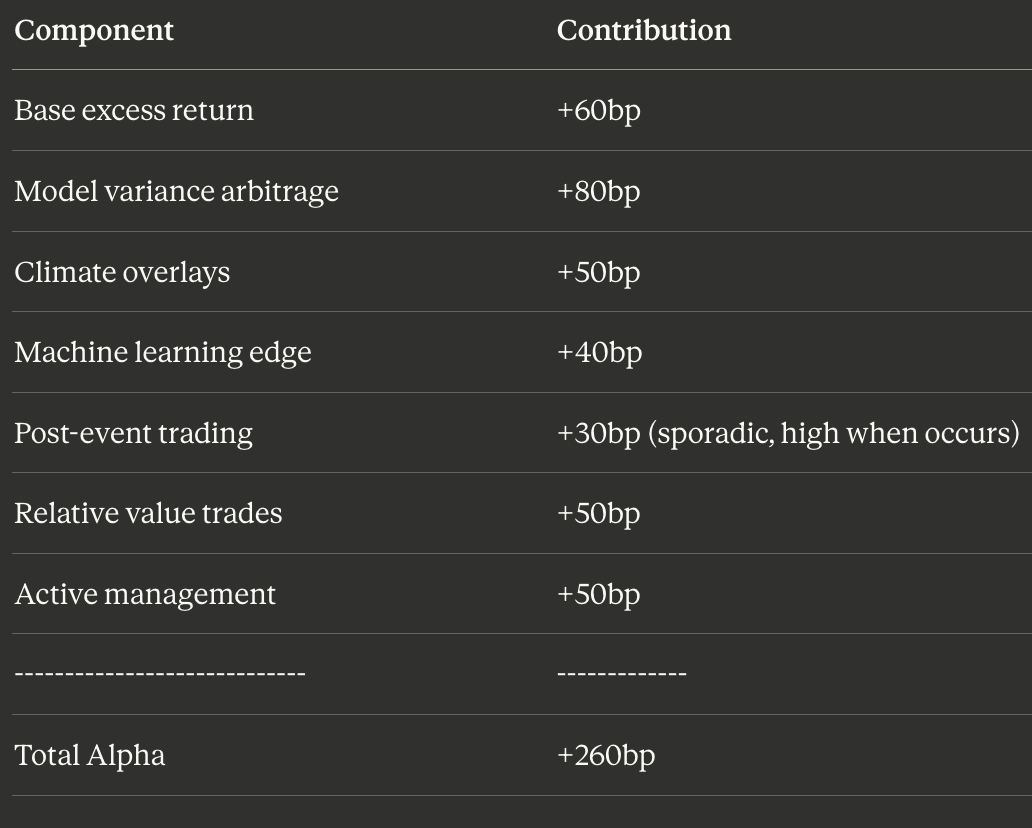Select the Relative value trades cell

click(x=148, y=513)
